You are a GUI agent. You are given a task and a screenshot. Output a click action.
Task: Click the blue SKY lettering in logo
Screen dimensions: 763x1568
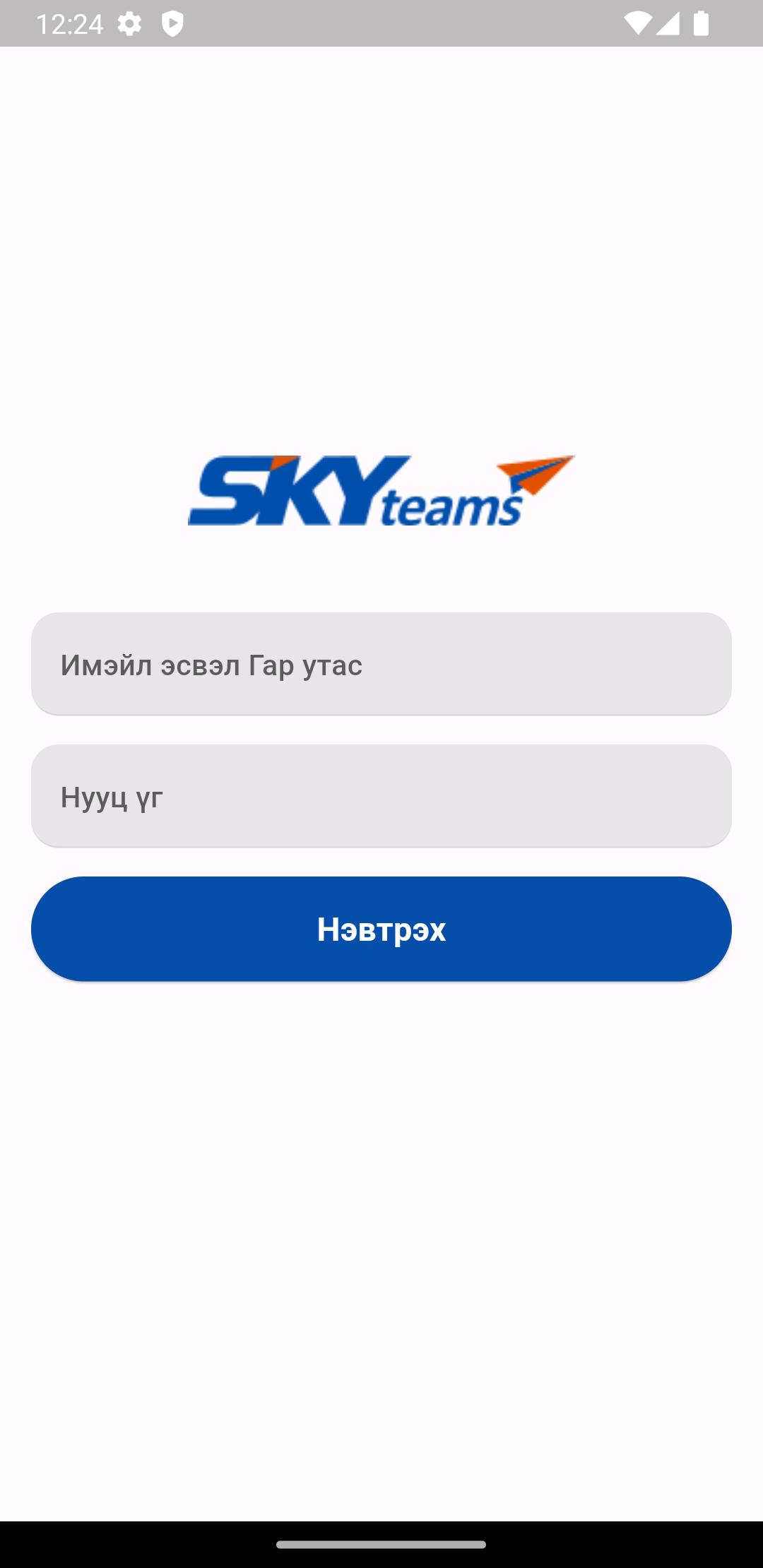pos(299,490)
